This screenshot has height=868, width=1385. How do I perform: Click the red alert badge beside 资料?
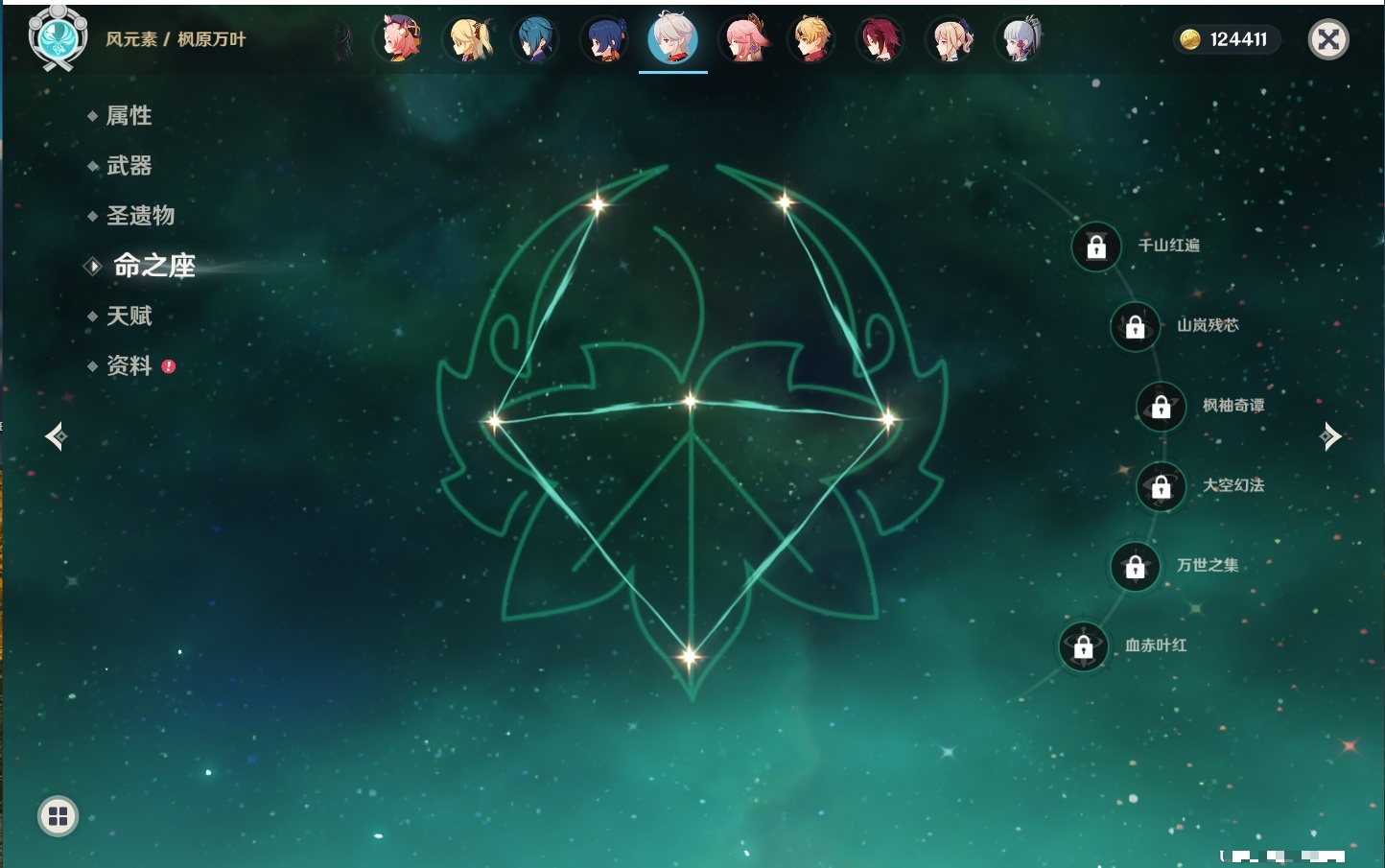point(169,366)
